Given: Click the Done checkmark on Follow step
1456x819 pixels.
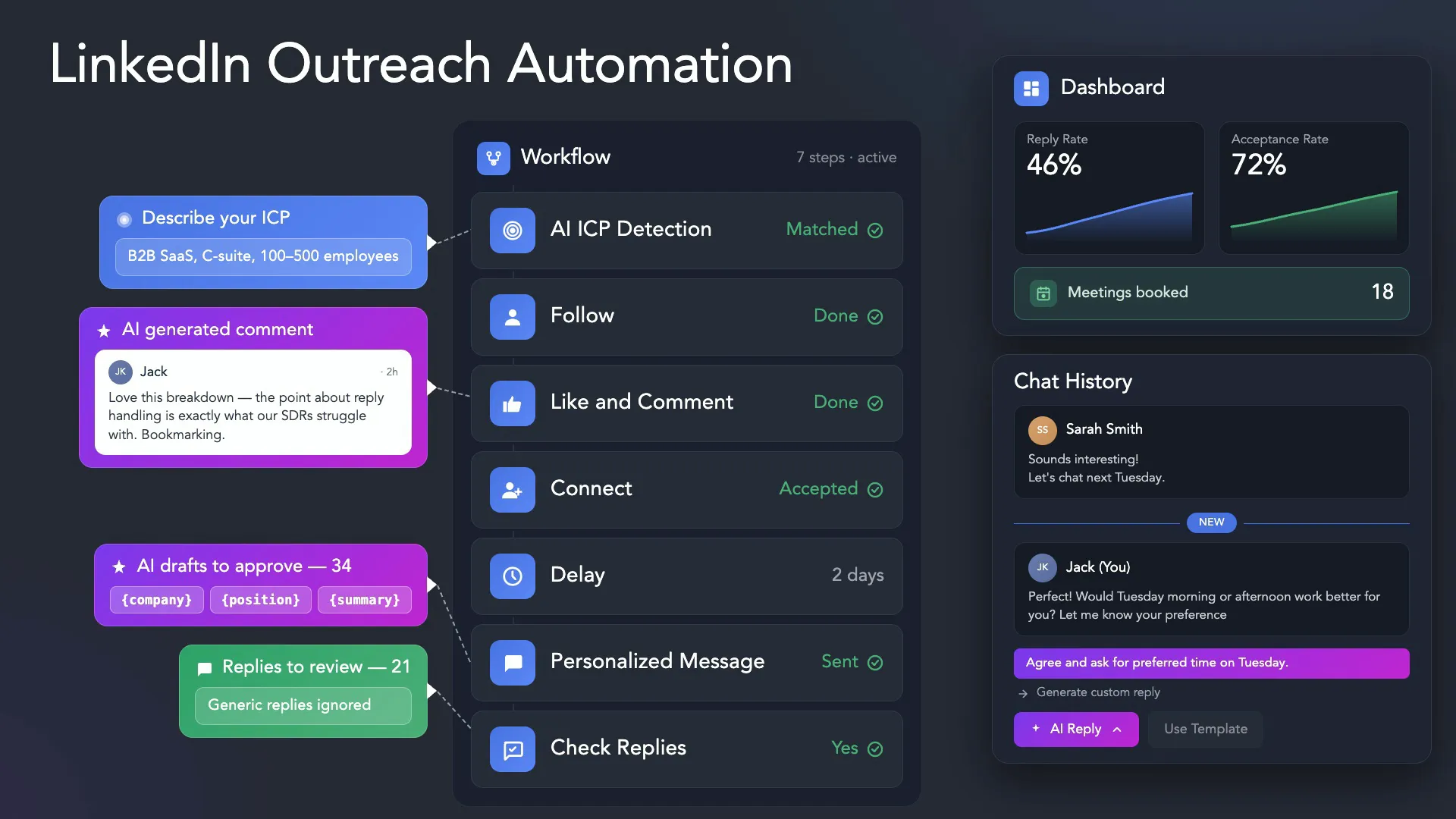Looking at the screenshot, I should click(x=875, y=317).
